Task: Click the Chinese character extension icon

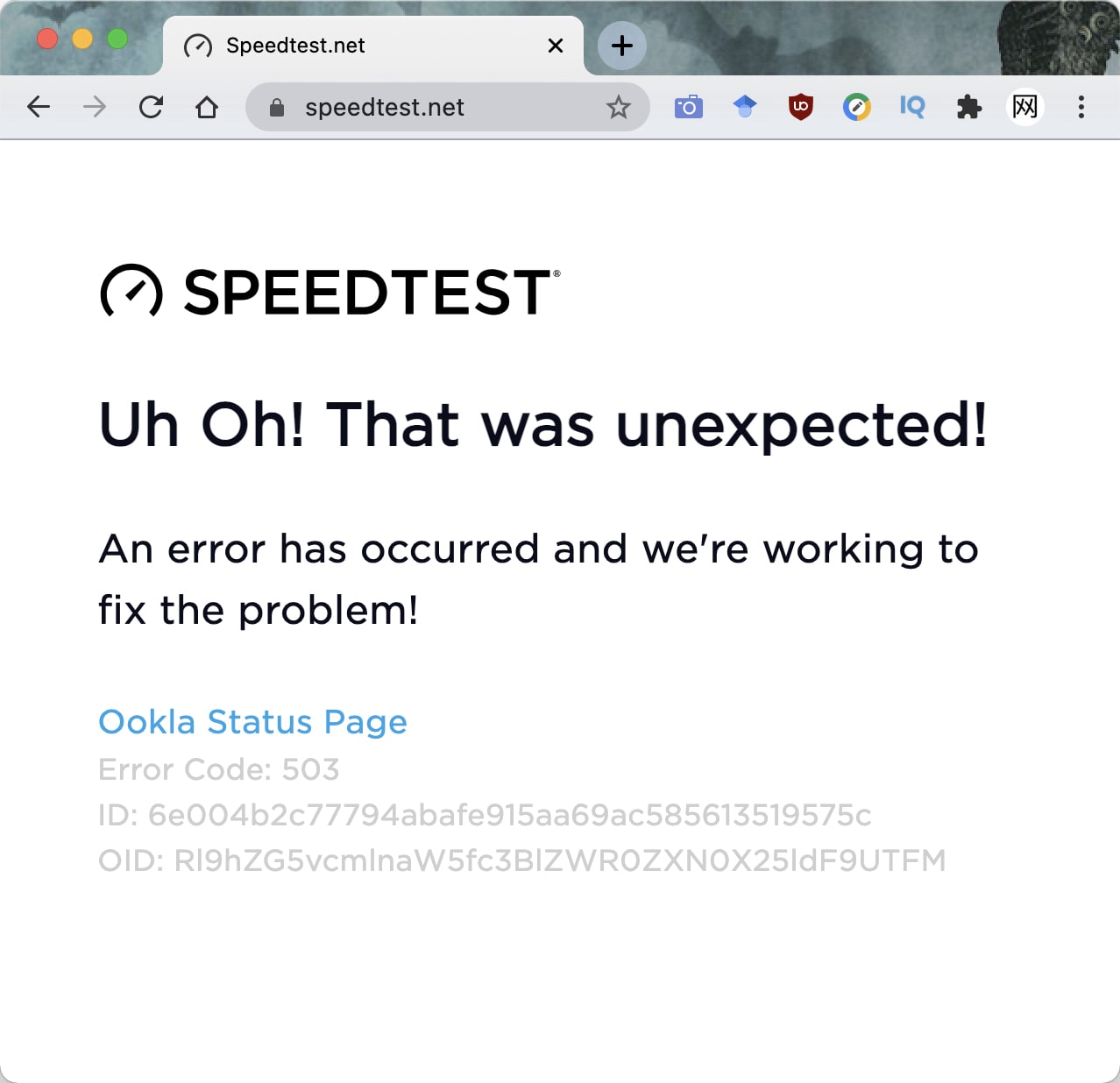Action: tap(1025, 107)
